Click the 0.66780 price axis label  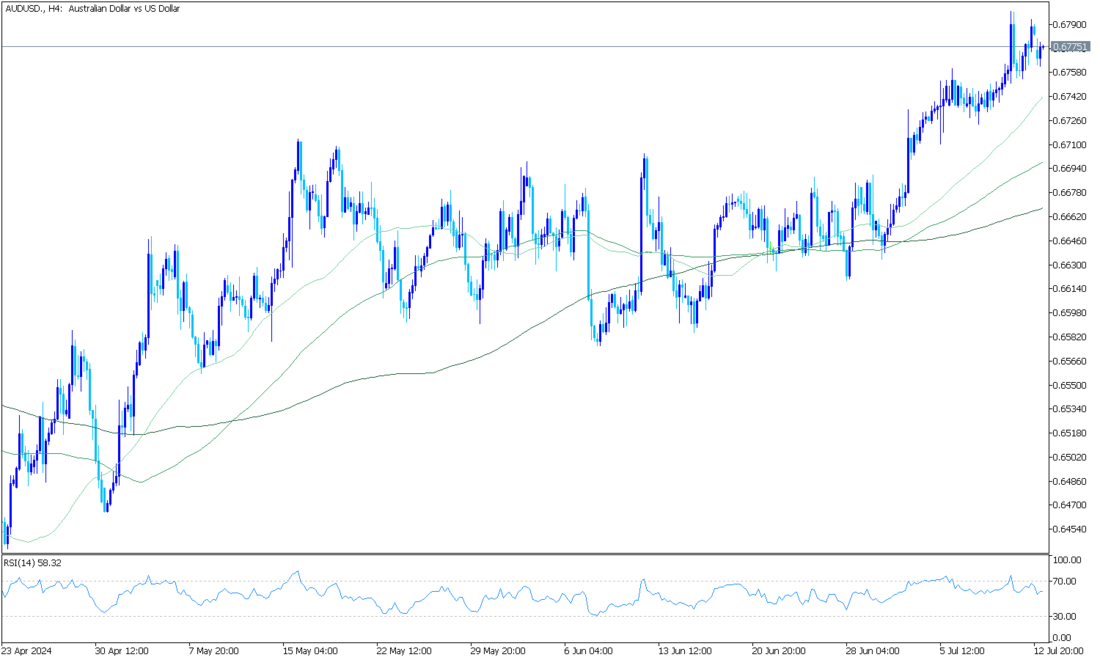pyautogui.click(x=1070, y=192)
